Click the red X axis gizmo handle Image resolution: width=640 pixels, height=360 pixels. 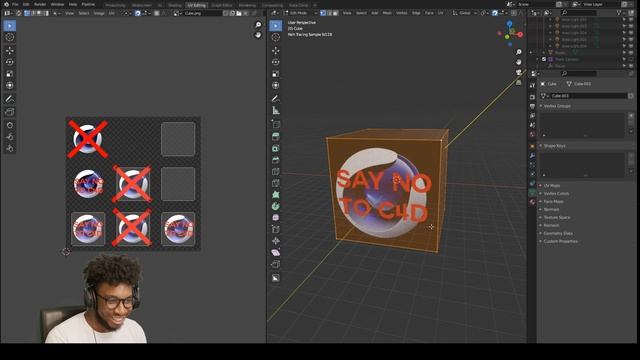(x=520, y=35)
